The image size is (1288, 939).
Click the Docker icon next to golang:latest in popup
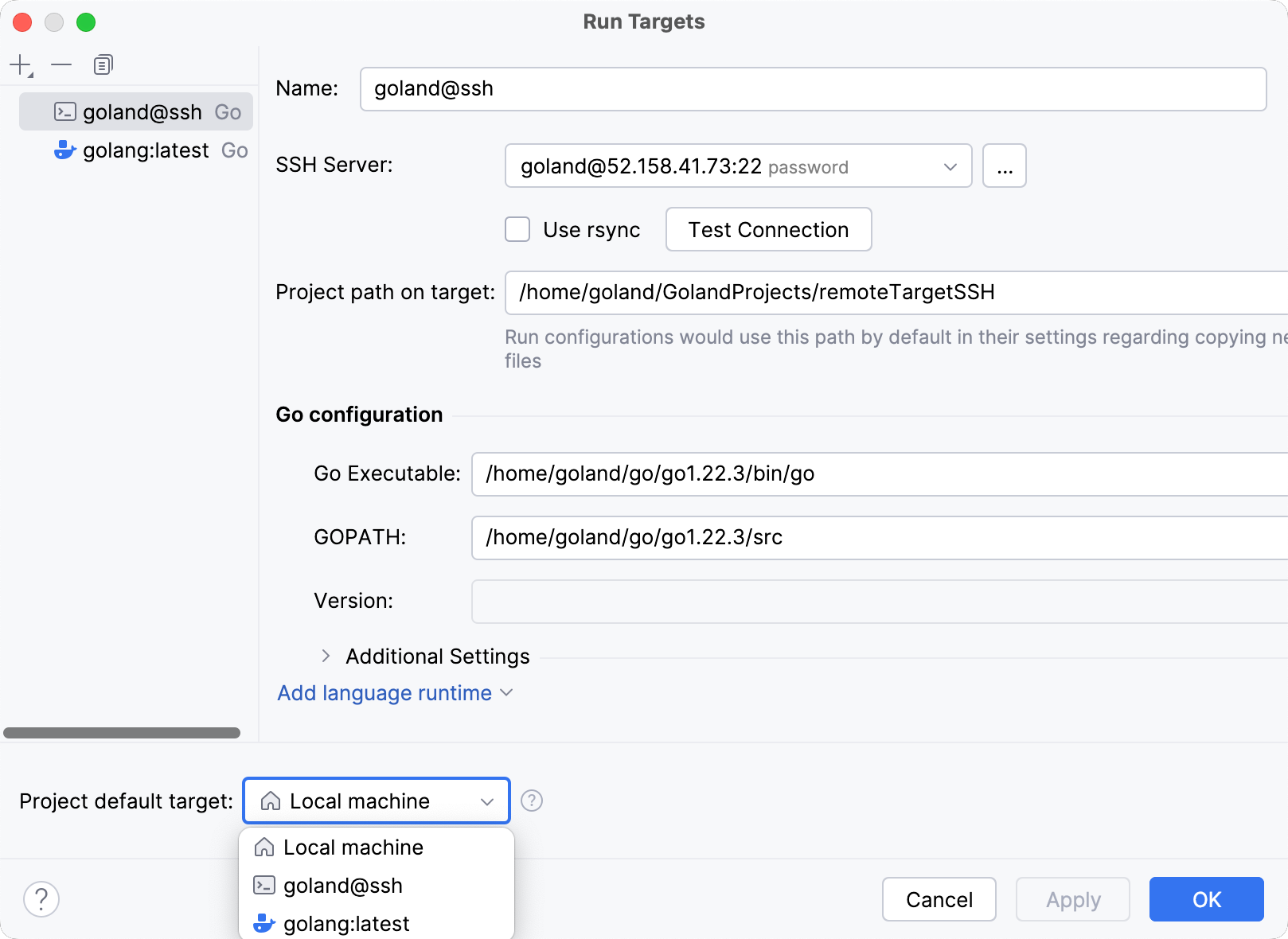263,924
